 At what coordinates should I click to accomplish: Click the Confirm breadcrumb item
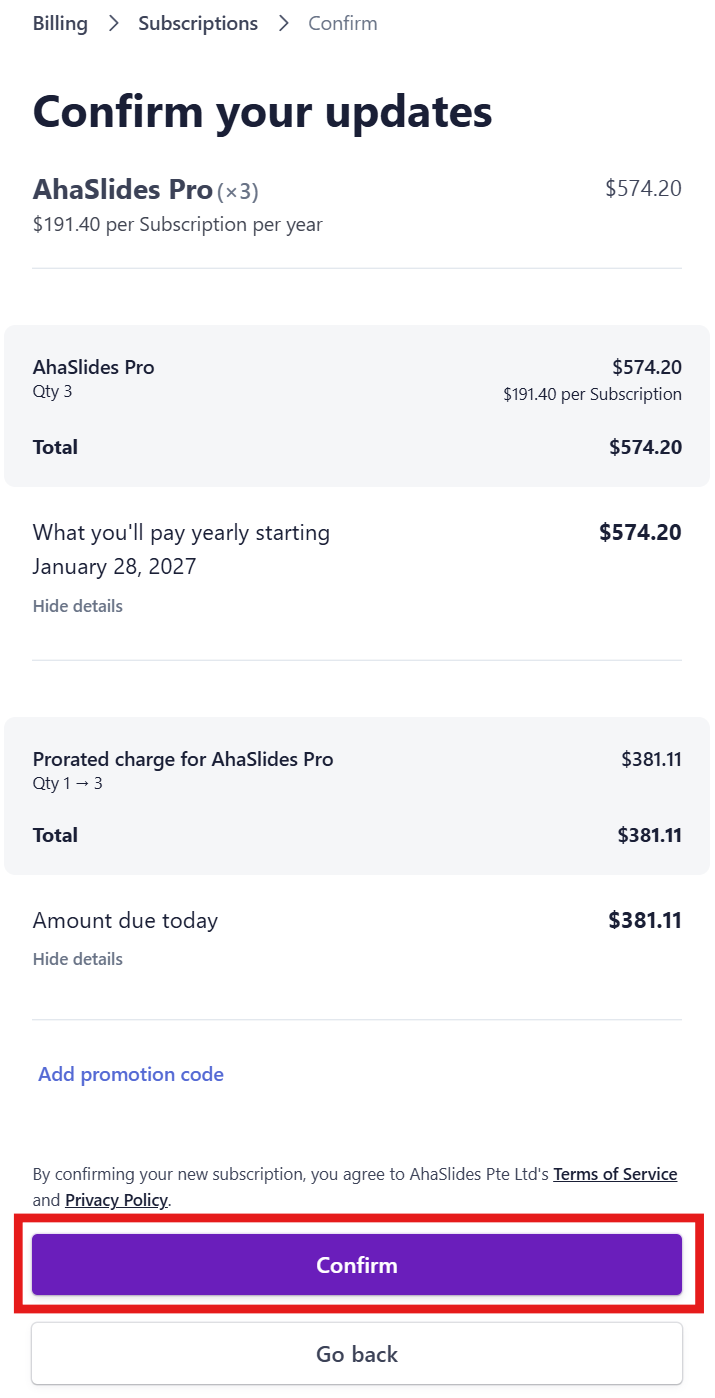[x=342, y=23]
